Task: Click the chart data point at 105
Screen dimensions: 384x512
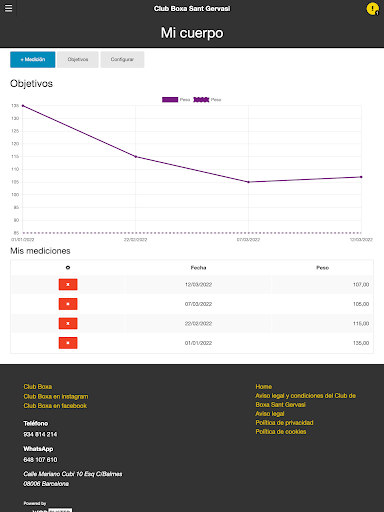Action: point(248,182)
